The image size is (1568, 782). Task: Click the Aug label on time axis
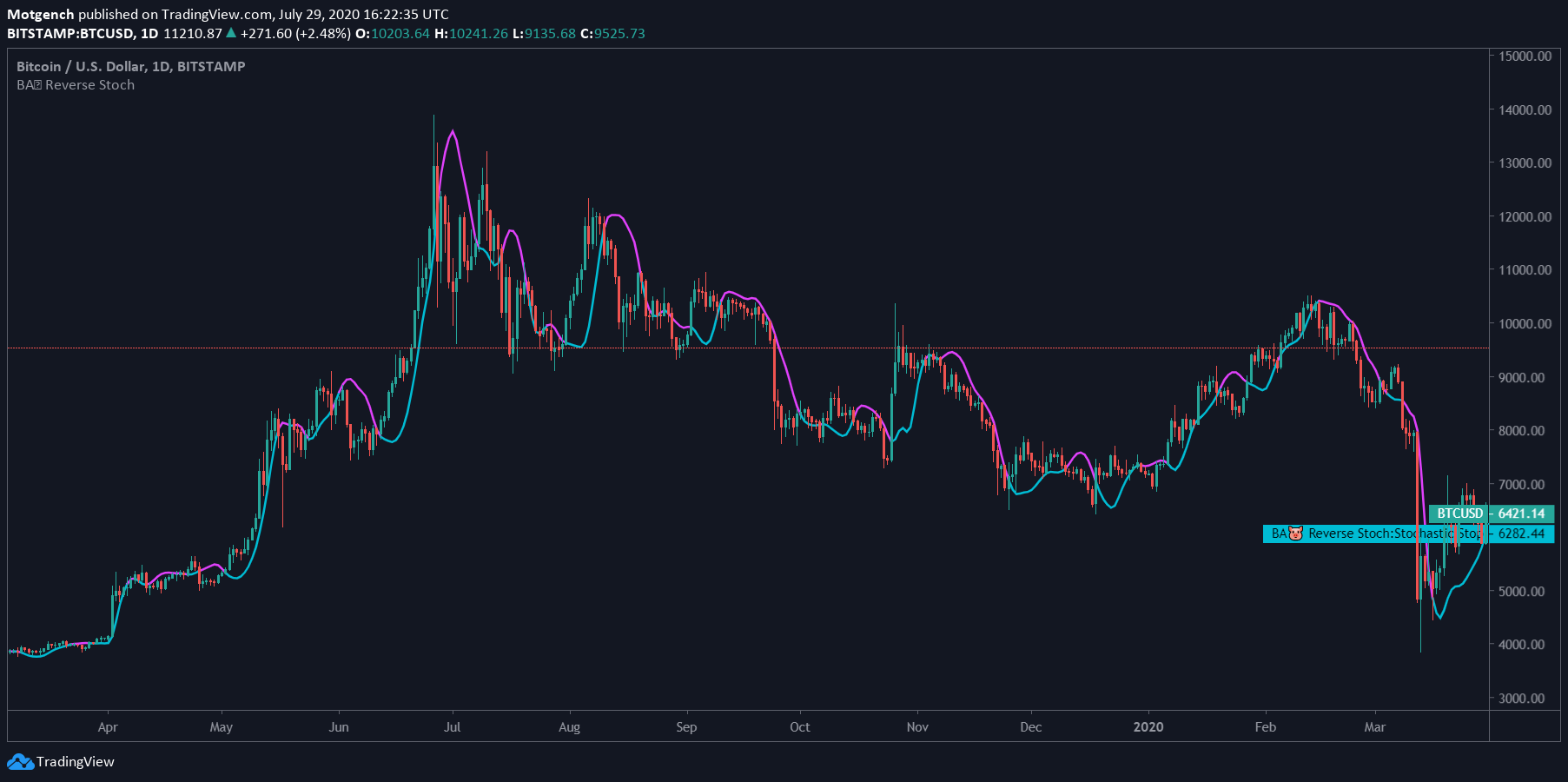tap(569, 727)
